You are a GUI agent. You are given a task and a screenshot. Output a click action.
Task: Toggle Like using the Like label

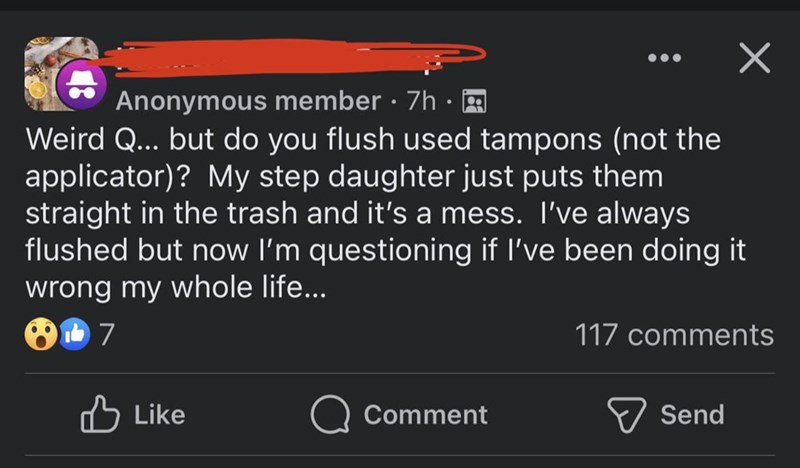coord(158,414)
